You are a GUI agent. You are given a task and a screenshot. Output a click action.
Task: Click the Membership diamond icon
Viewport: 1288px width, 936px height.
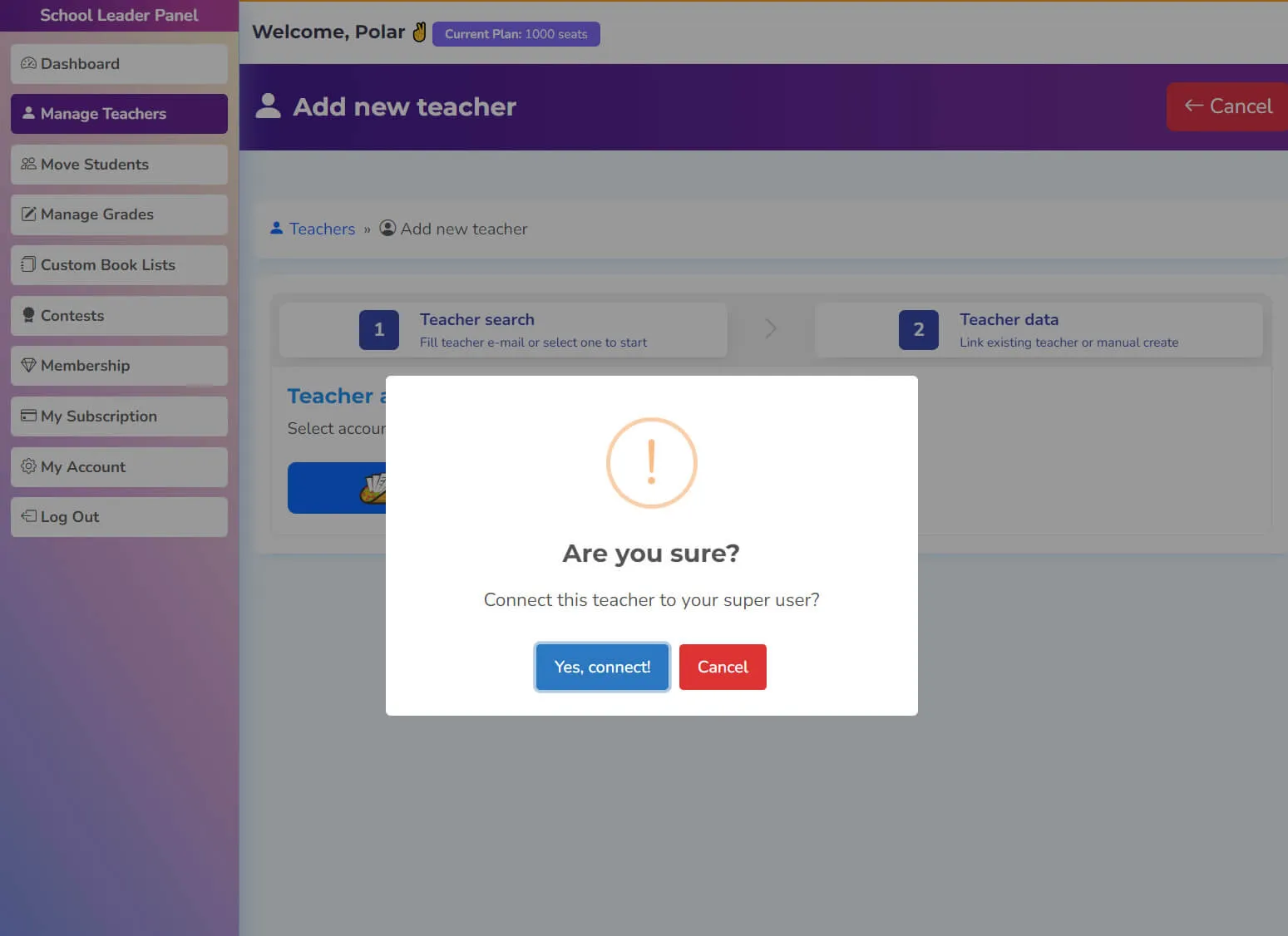tap(28, 365)
